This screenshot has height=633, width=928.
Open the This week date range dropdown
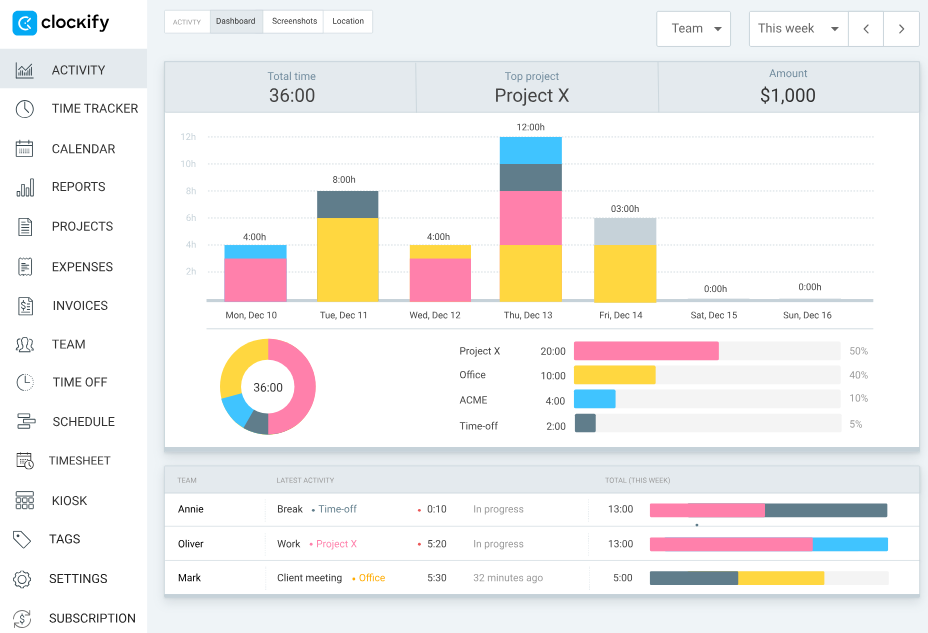797,28
